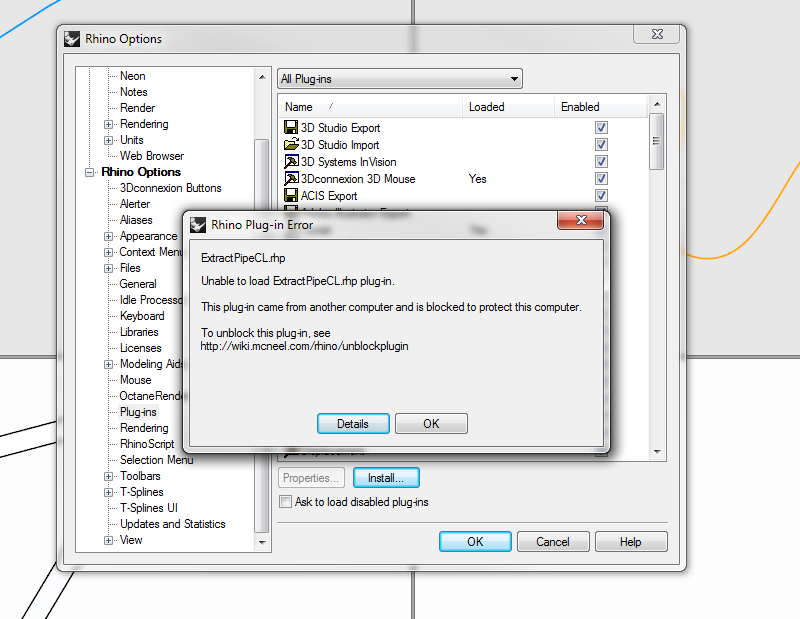Select the RhinoScript options page
Viewport: 800px width, 619px height.
[x=146, y=443]
